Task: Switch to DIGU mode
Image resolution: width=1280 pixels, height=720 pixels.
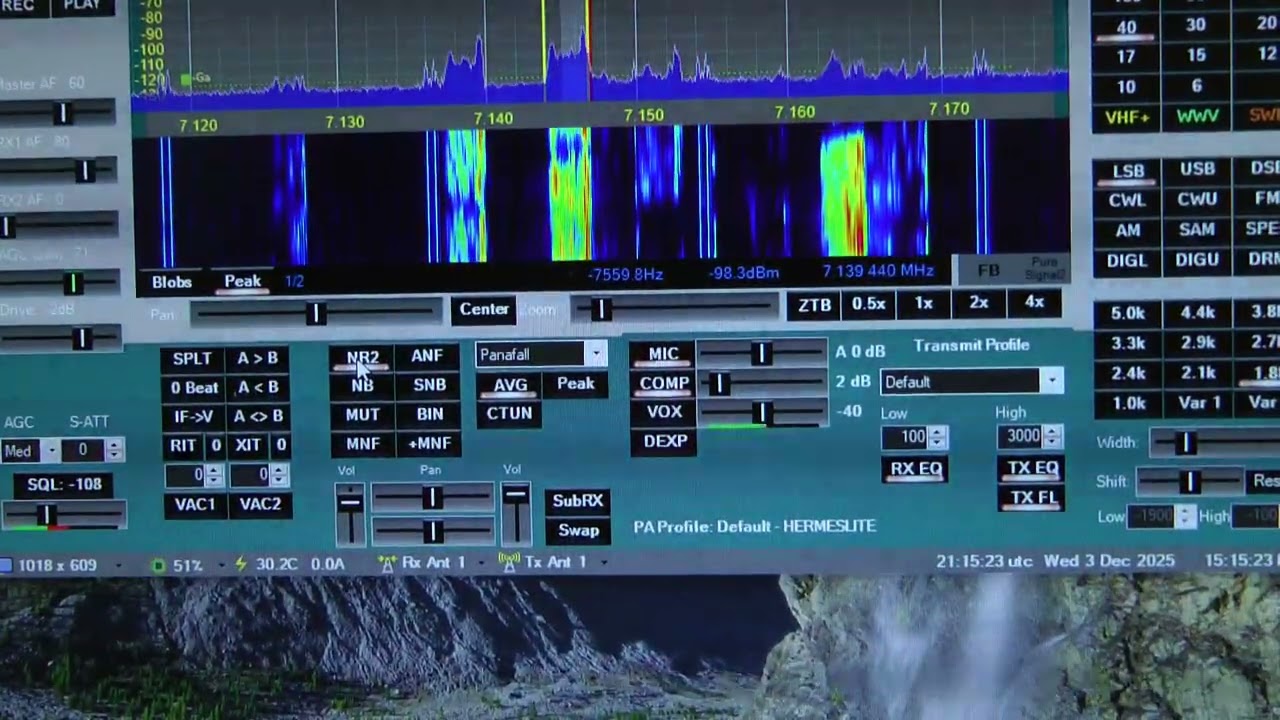Action: click(1197, 260)
